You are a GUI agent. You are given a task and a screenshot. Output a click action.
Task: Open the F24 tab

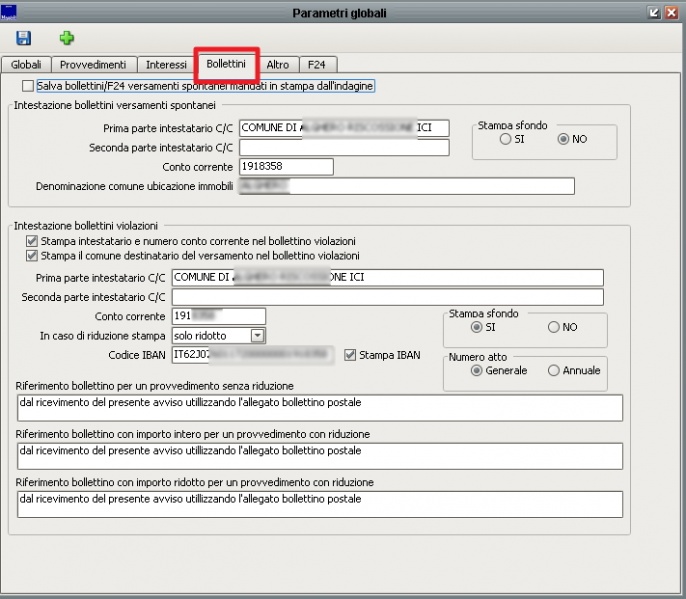[317, 64]
